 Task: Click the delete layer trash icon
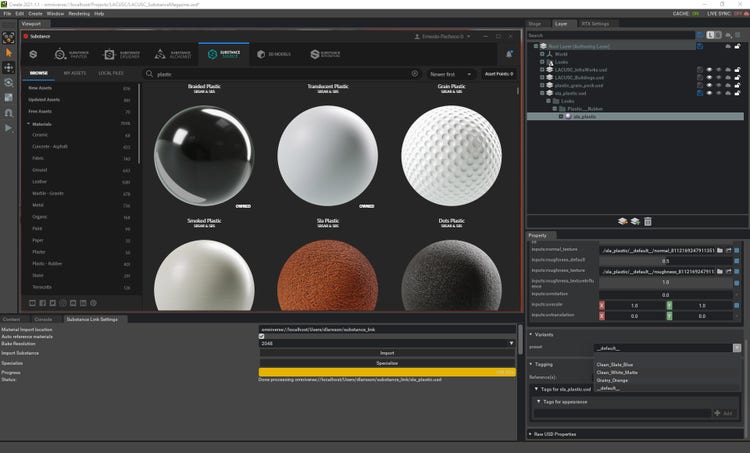pos(648,221)
